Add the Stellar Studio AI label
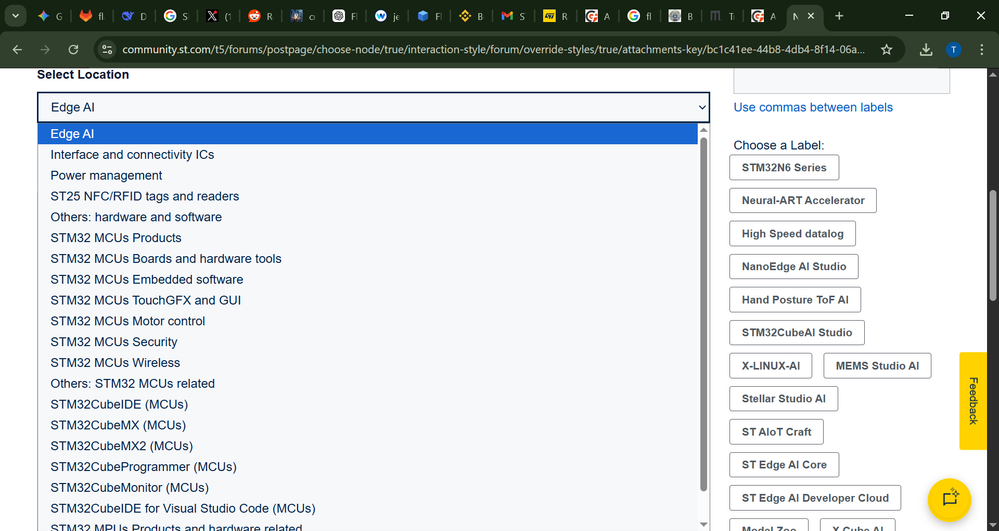This screenshot has height=531, width=999. pos(784,399)
